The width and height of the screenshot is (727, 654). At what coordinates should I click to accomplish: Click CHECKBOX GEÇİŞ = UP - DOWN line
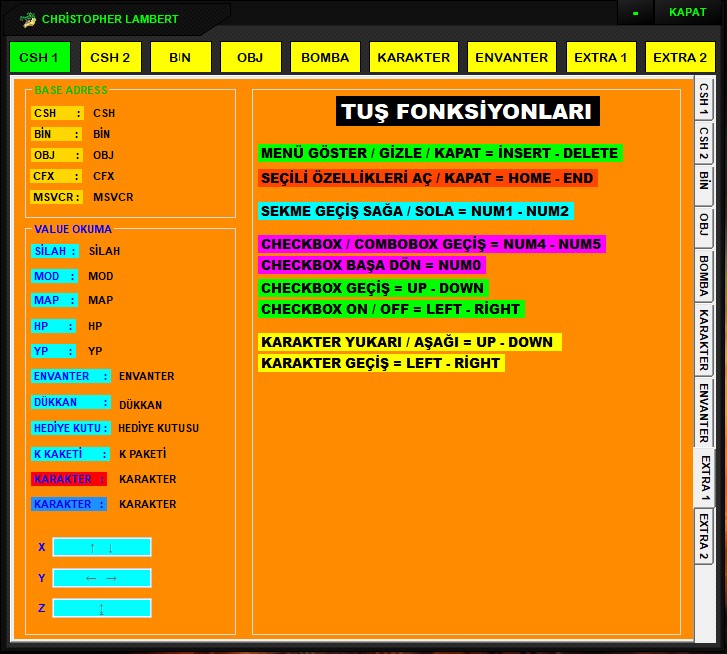[373, 288]
